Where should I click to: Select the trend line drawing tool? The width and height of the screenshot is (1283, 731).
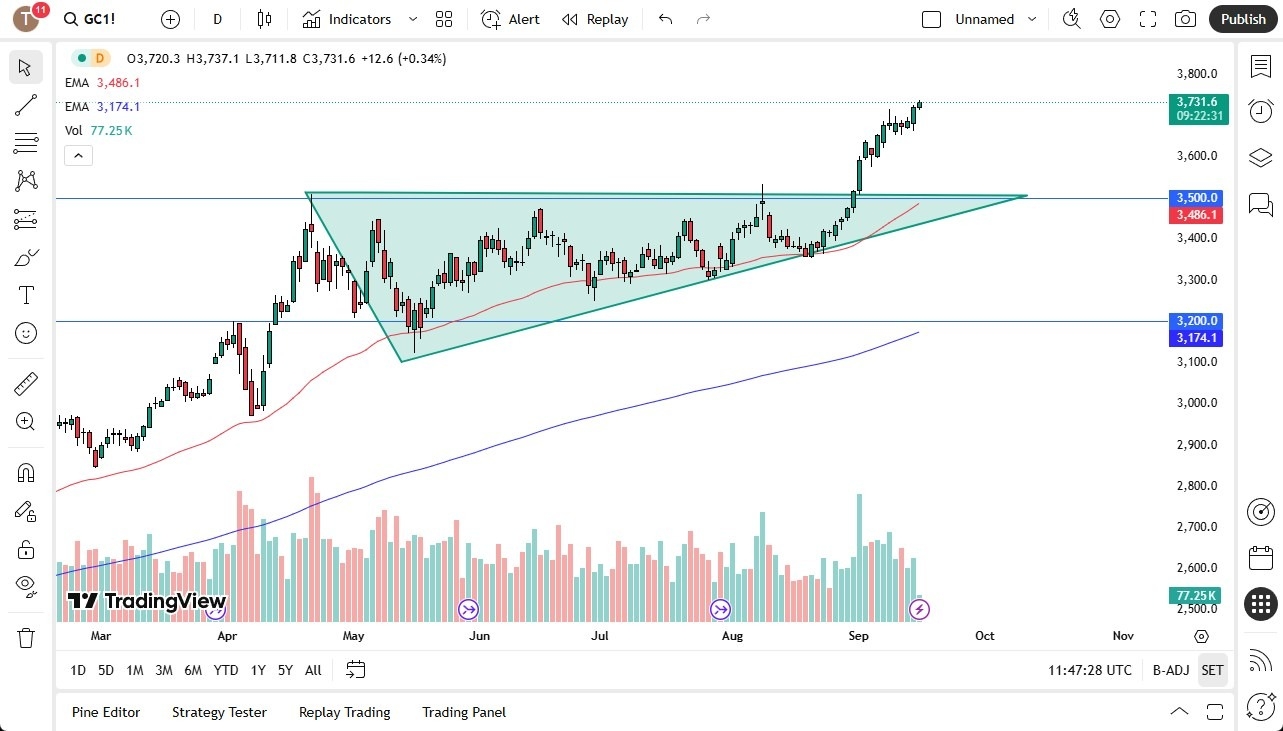point(26,105)
